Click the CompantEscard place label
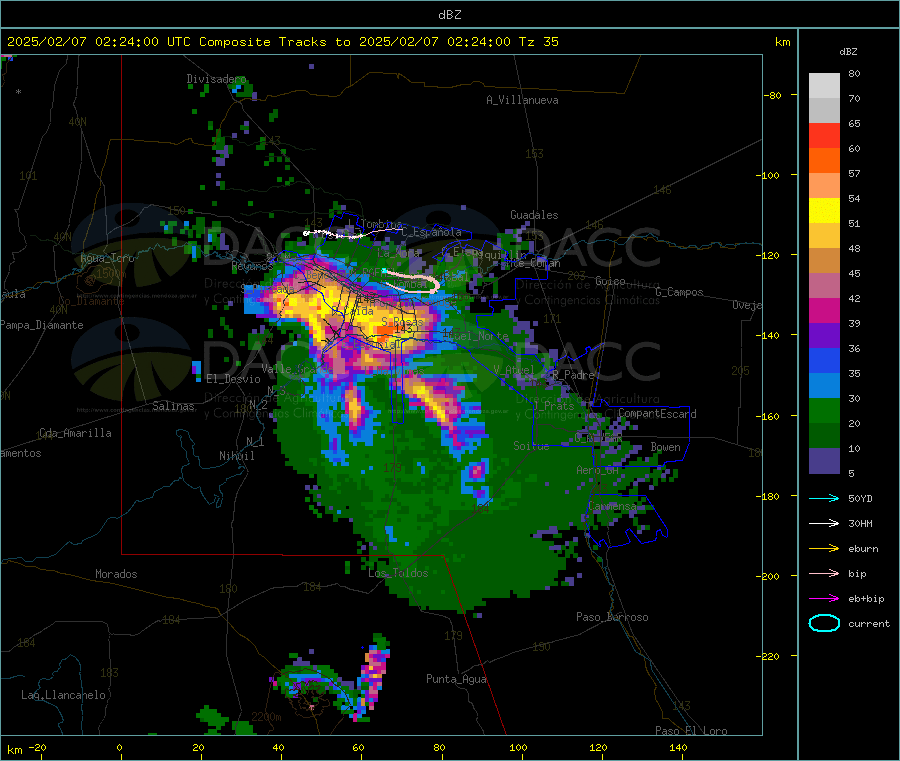Image resolution: width=900 pixels, height=761 pixels. (x=657, y=413)
